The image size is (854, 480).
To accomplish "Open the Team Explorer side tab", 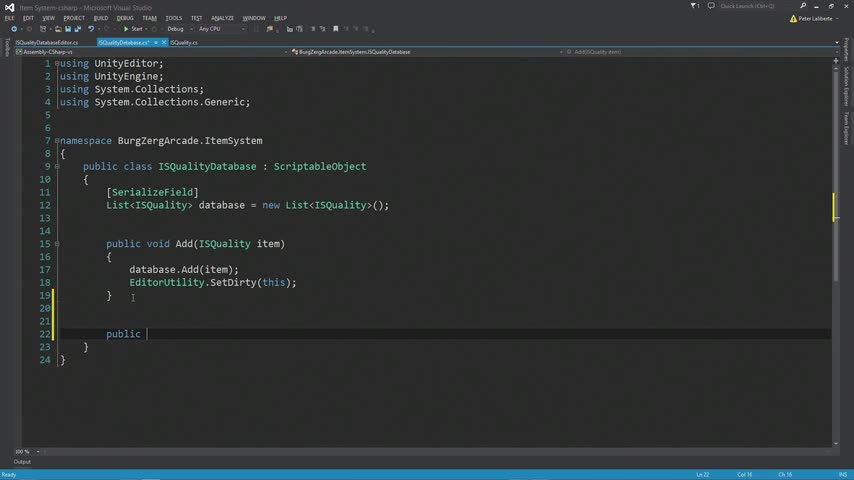I will pyautogui.click(x=846, y=128).
